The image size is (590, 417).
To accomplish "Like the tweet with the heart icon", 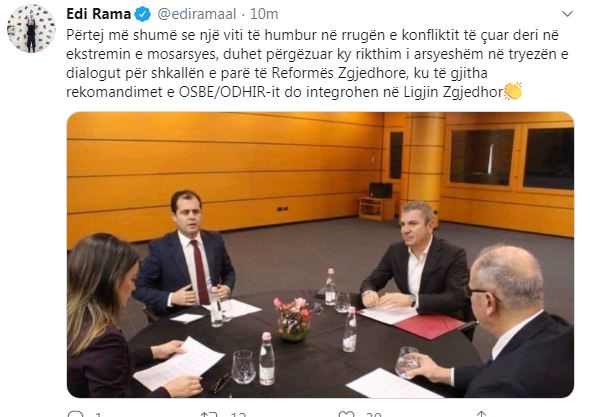I will [x=346, y=414].
